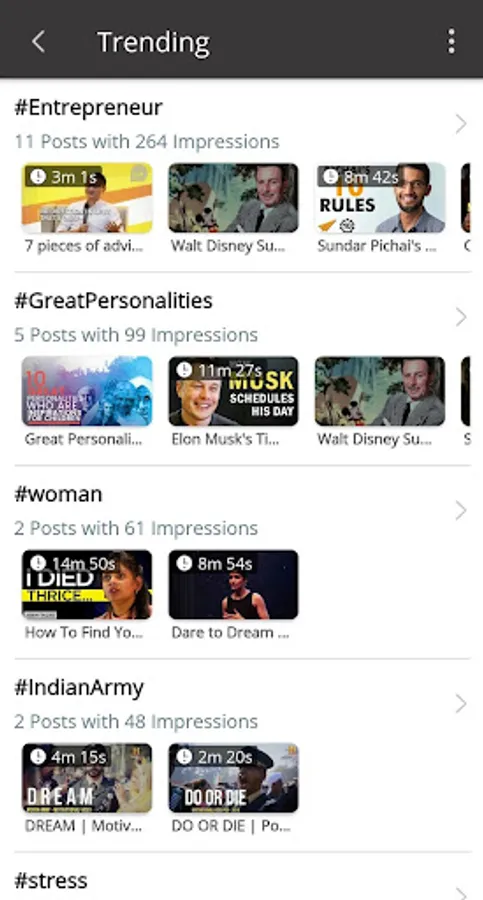Expand the #IndianArmy section chevron
The height and width of the screenshot is (900, 483).
click(461, 704)
